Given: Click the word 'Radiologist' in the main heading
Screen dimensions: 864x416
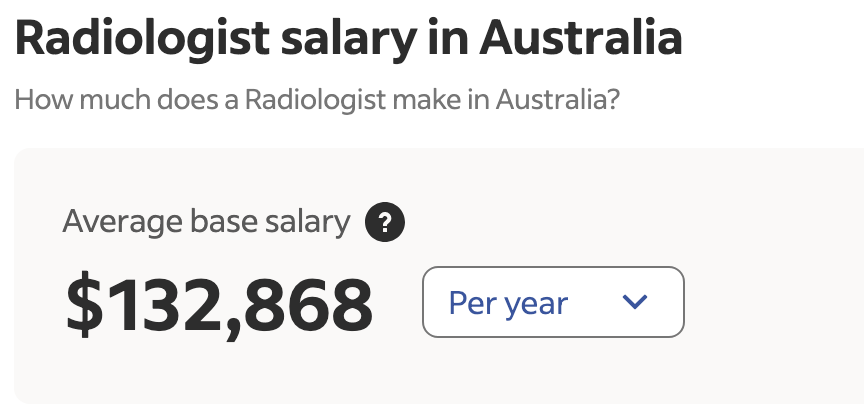Looking at the screenshot, I should (x=142, y=40).
